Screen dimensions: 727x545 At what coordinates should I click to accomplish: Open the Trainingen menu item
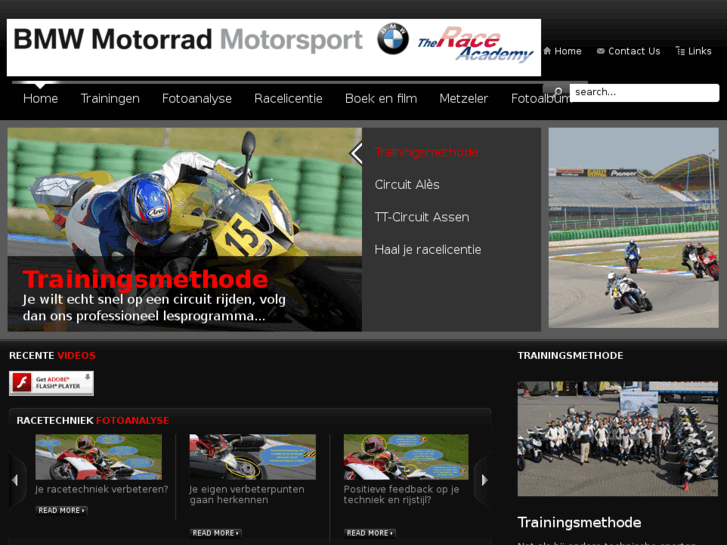tap(110, 98)
